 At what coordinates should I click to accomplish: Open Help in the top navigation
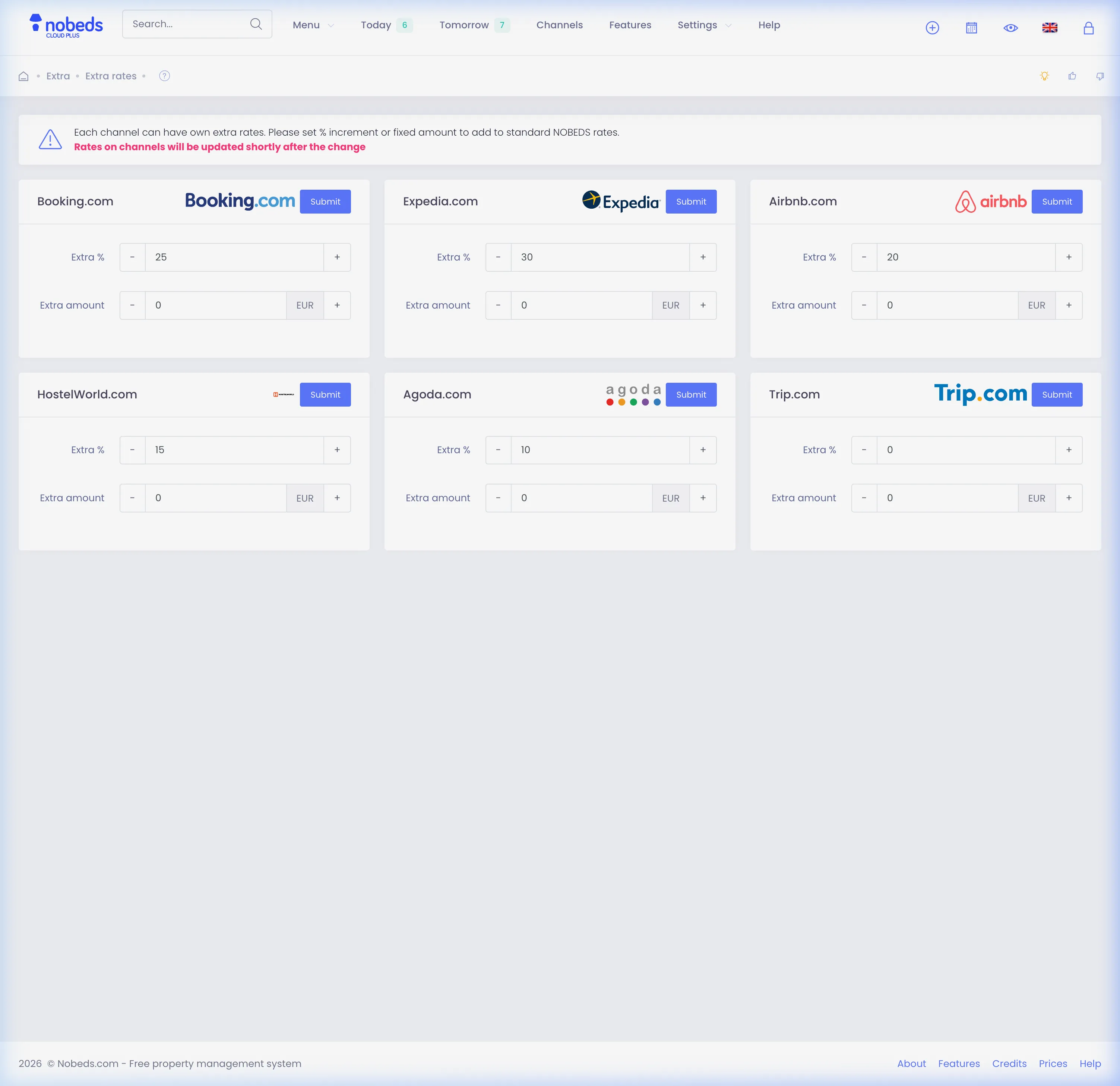click(x=769, y=25)
